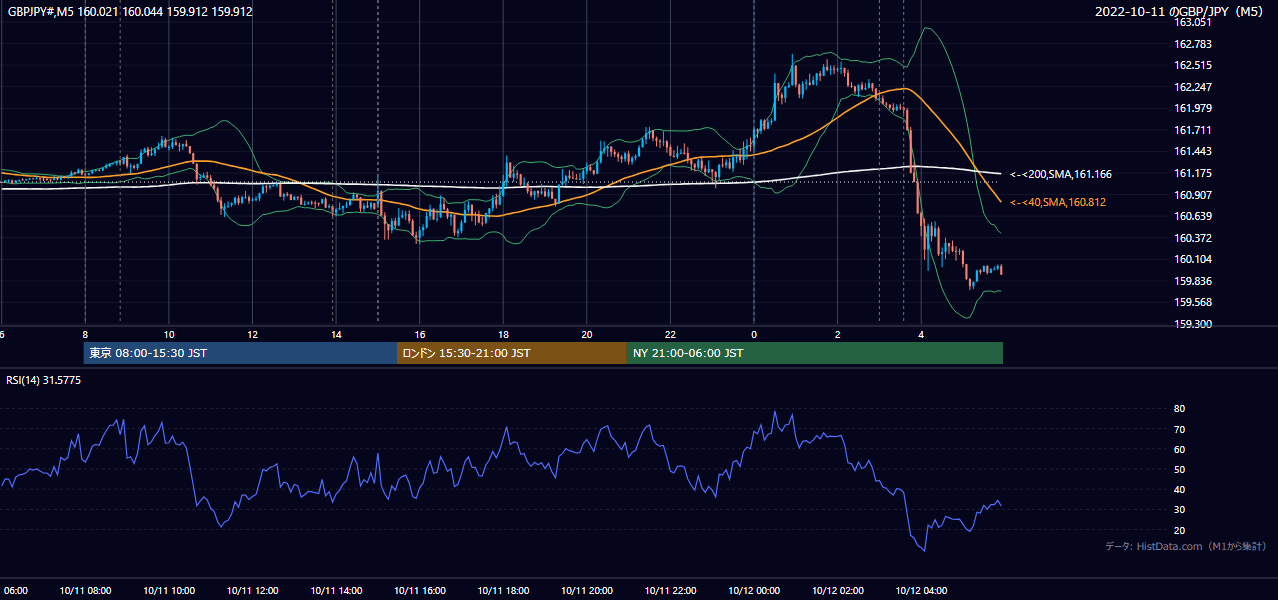Click price axis value 160.907
Viewport: 1278px width, 600px height.
pos(1193,195)
